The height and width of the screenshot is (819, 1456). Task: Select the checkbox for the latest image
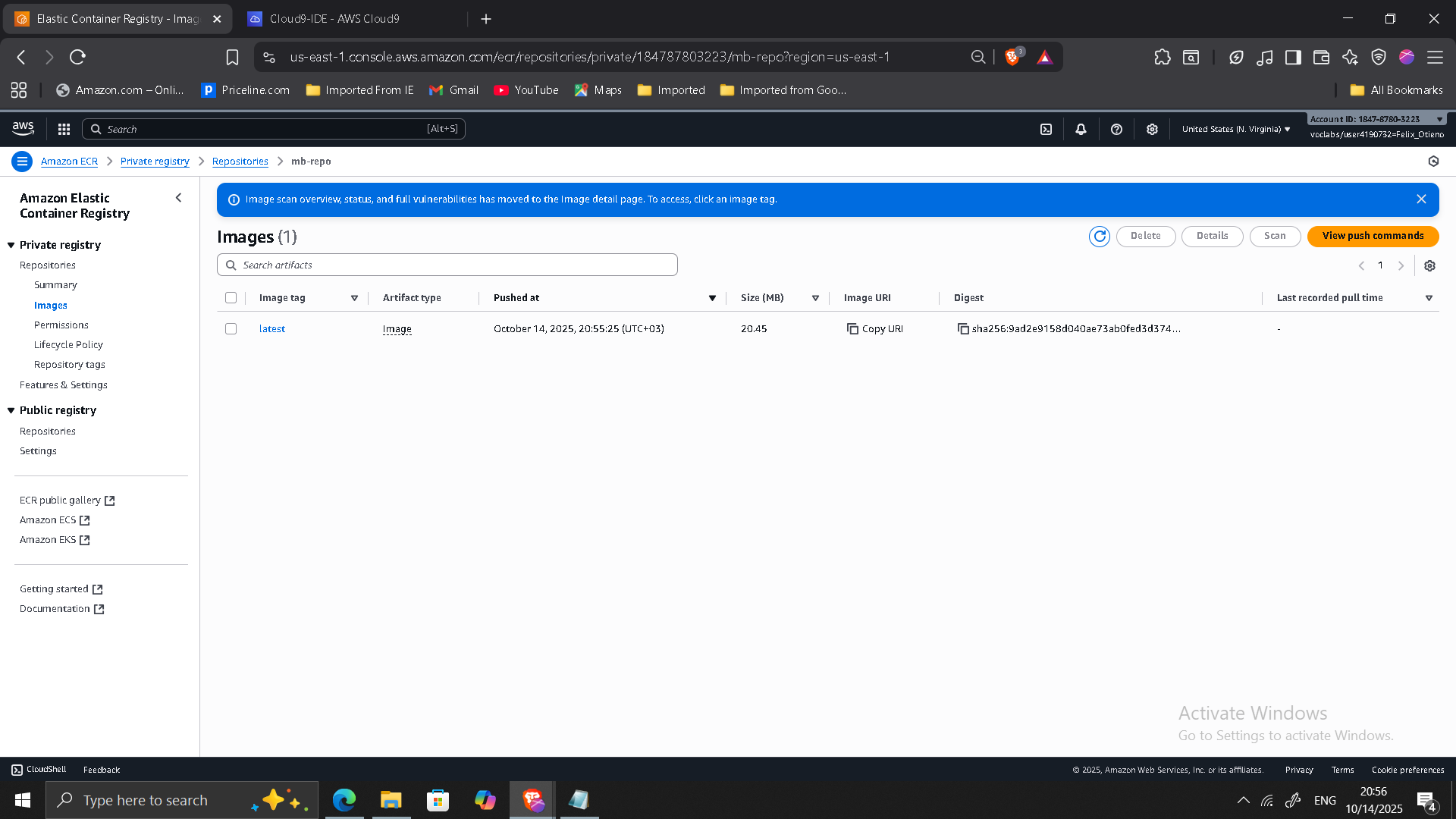[x=231, y=328]
